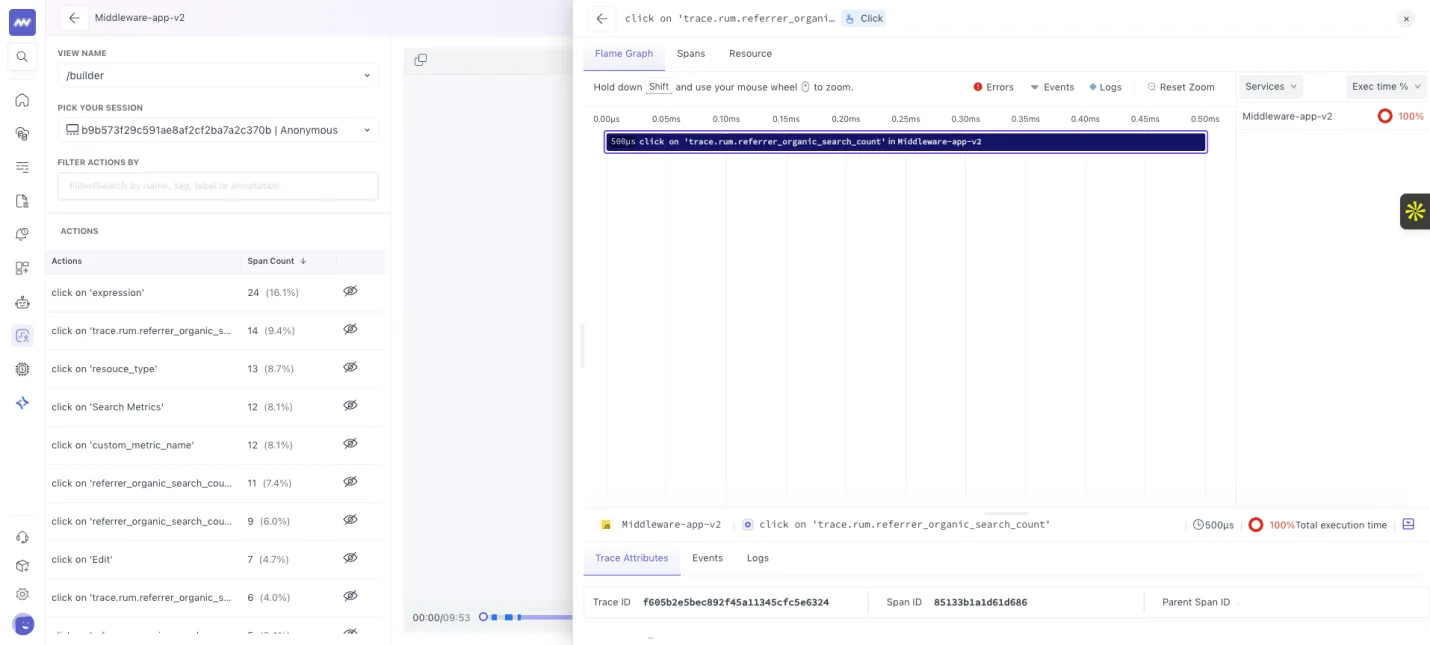Open the Pick Your Session dropdown
Screen dimensions: 1430x645
[x=218, y=130]
